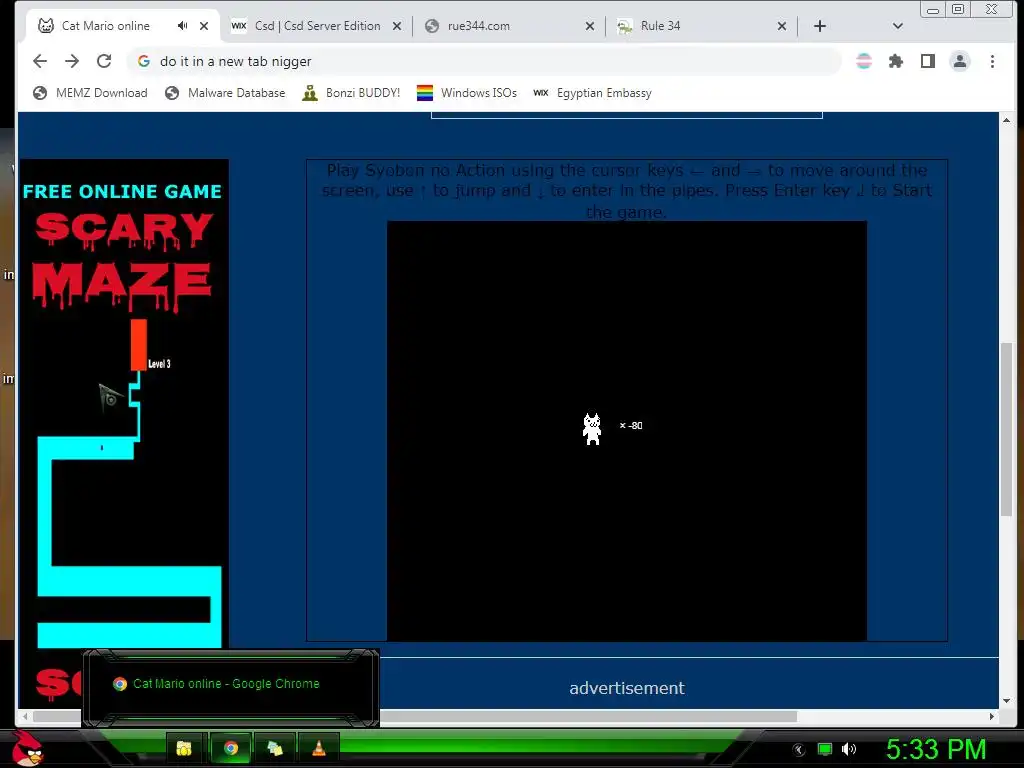
Task: Click the Chrome taskbar icon
Action: 230,748
